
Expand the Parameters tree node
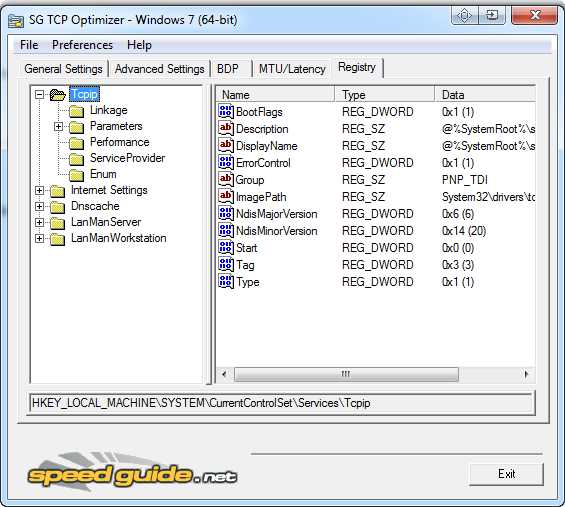coord(58,126)
